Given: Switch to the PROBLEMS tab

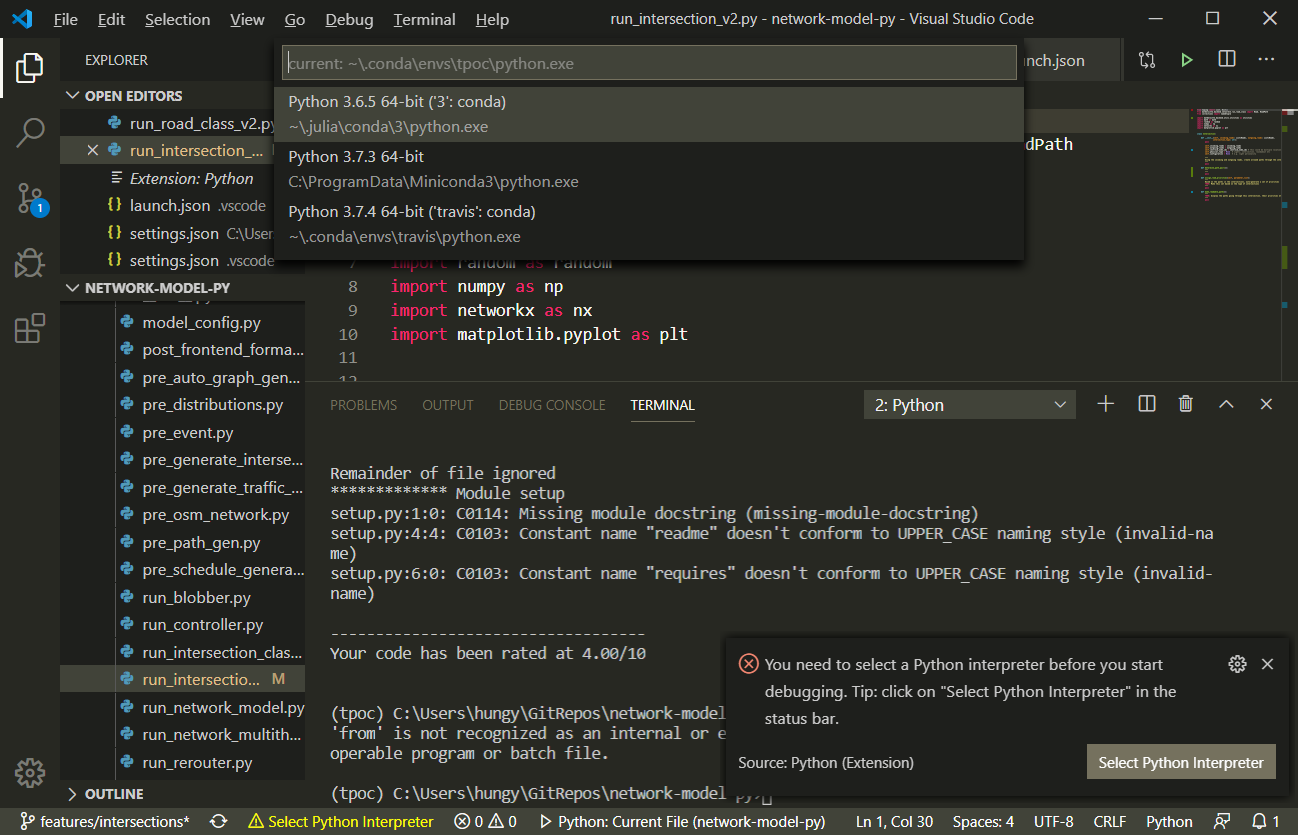Looking at the screenshot, I should pyautogui.click(x=363, y=405).
